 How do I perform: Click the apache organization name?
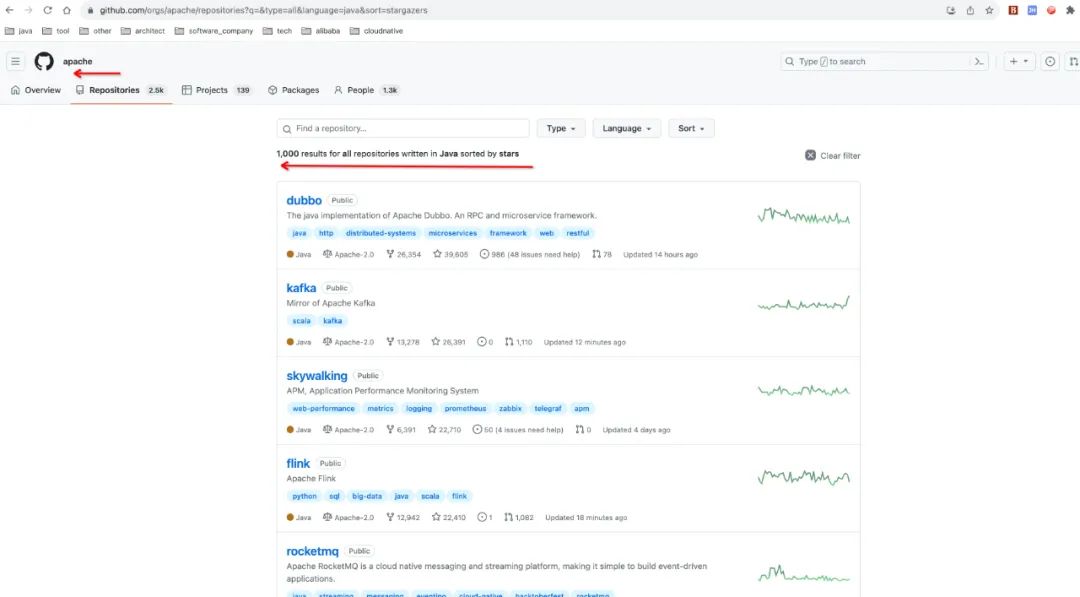(77, 61)
